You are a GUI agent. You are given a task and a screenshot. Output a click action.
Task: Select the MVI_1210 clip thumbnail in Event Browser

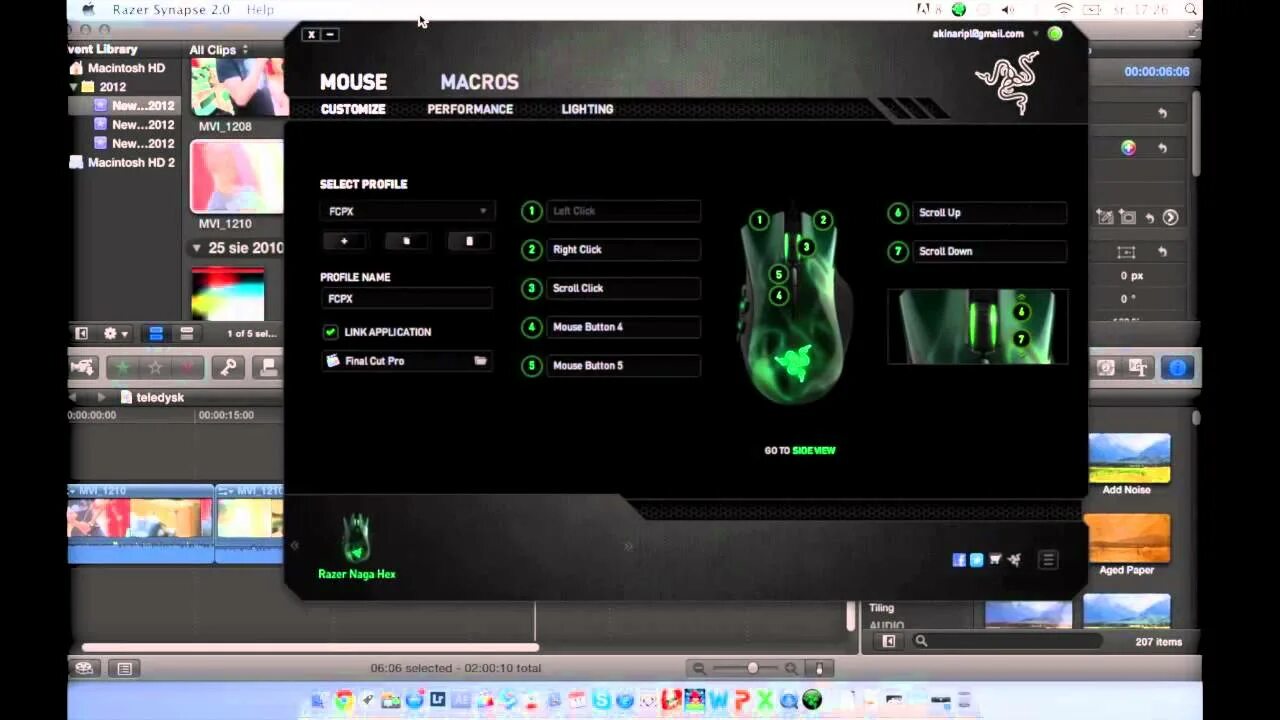click(237, 177)
